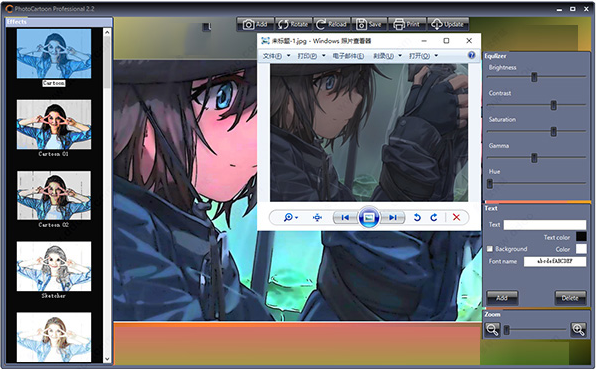Open the 打印(P) menu in Photo Viewer
The width and height of the screenshot is (596, 369).
[x=307, y=56]
